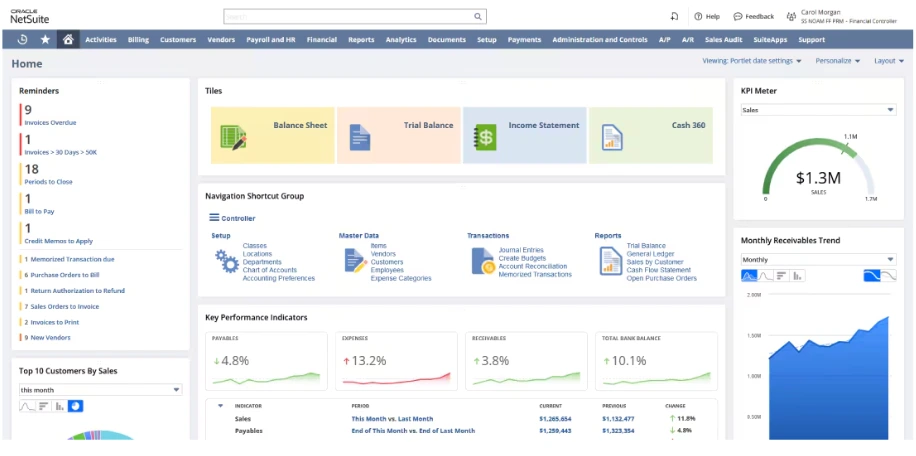Open the Payroll and HR menu

tap(270, 40)
